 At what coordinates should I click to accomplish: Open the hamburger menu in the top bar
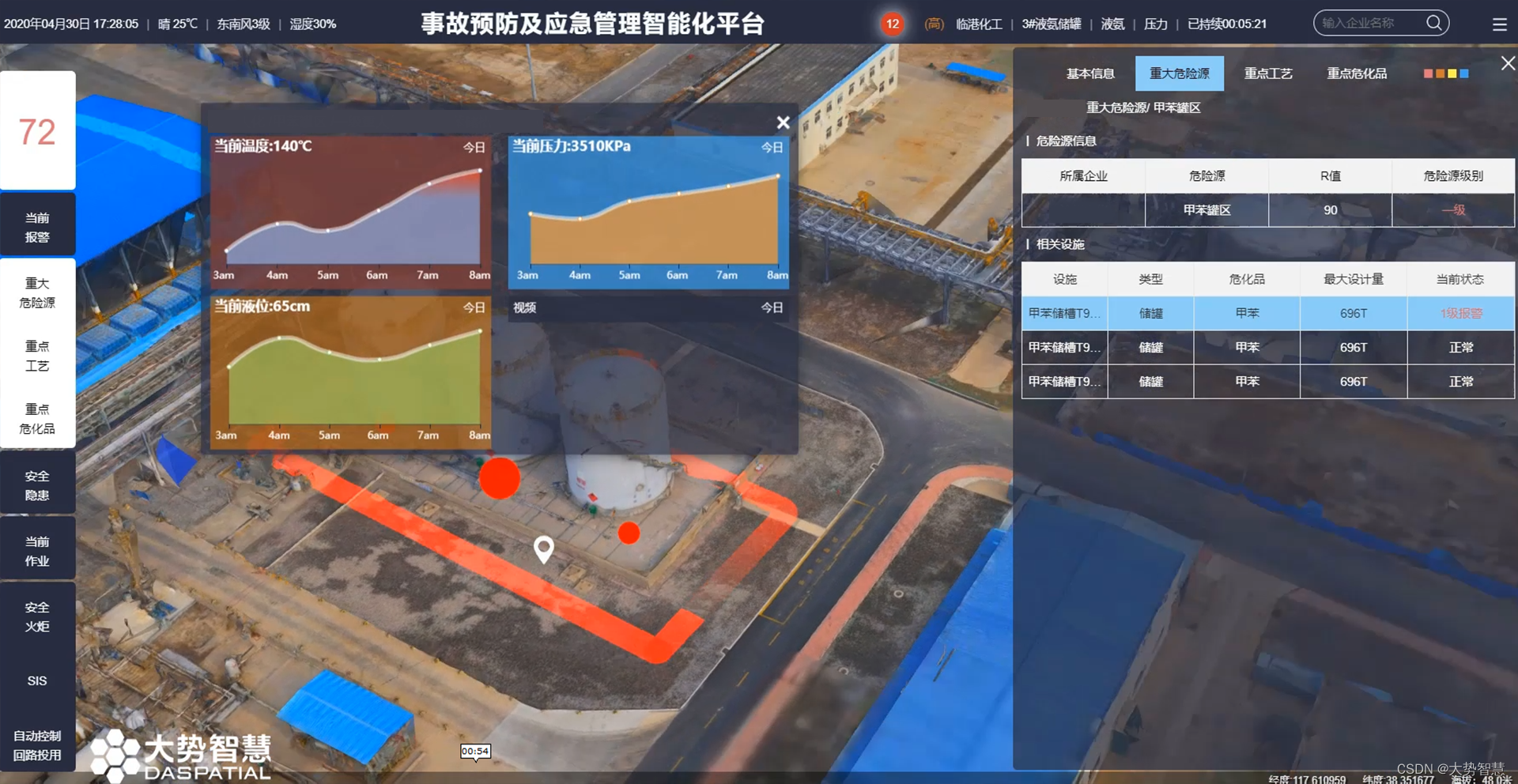tap(1499, 24)
